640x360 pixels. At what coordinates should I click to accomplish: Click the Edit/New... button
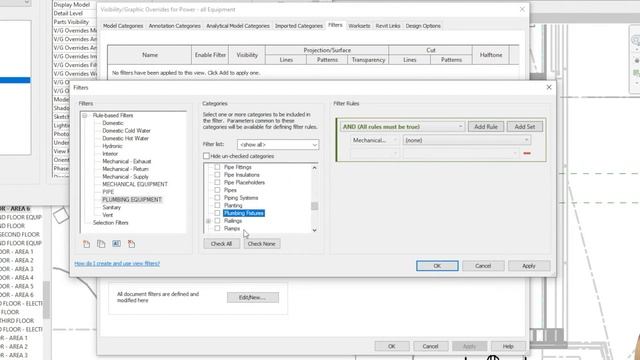point(253,298)
